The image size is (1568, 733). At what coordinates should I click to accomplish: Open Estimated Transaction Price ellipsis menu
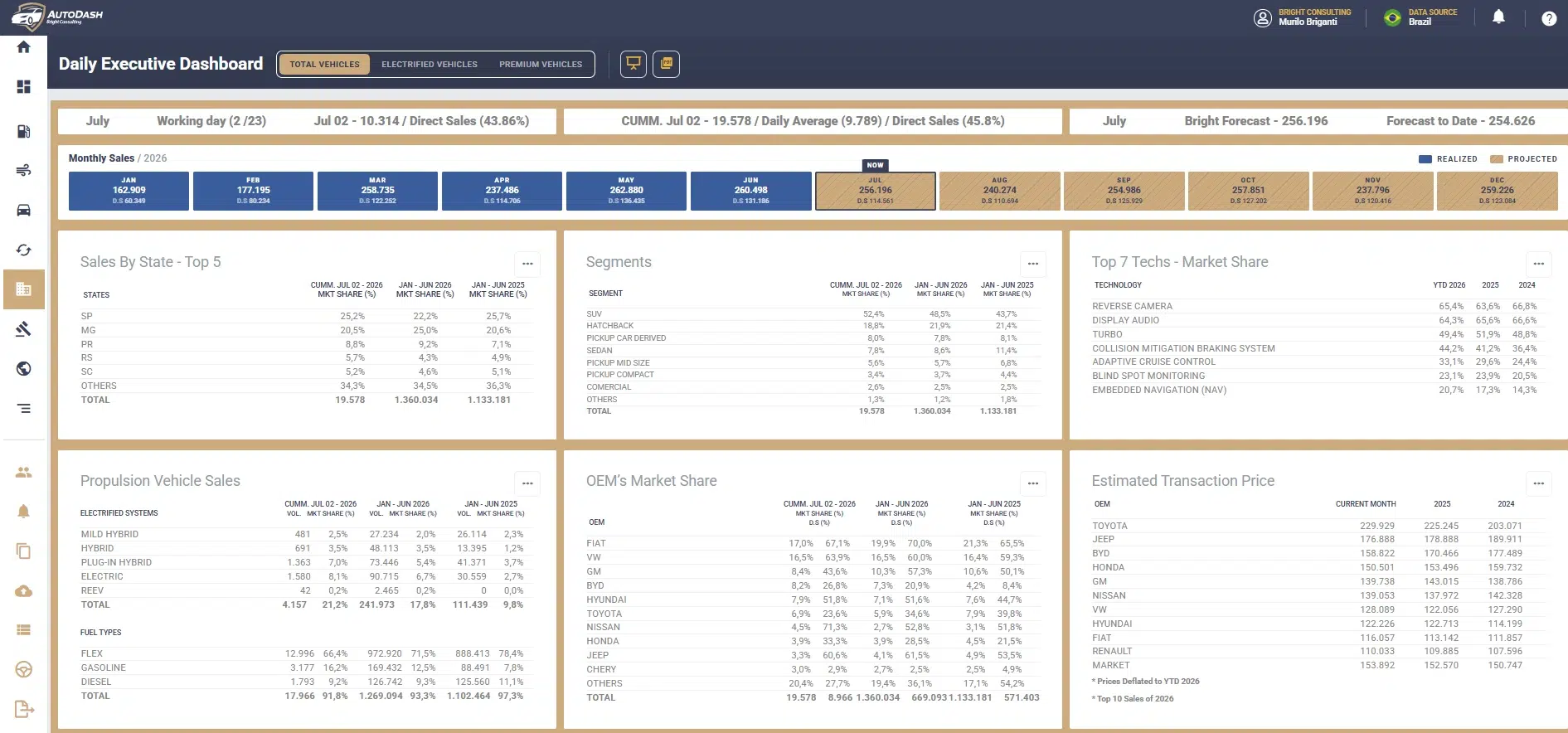1539,483
